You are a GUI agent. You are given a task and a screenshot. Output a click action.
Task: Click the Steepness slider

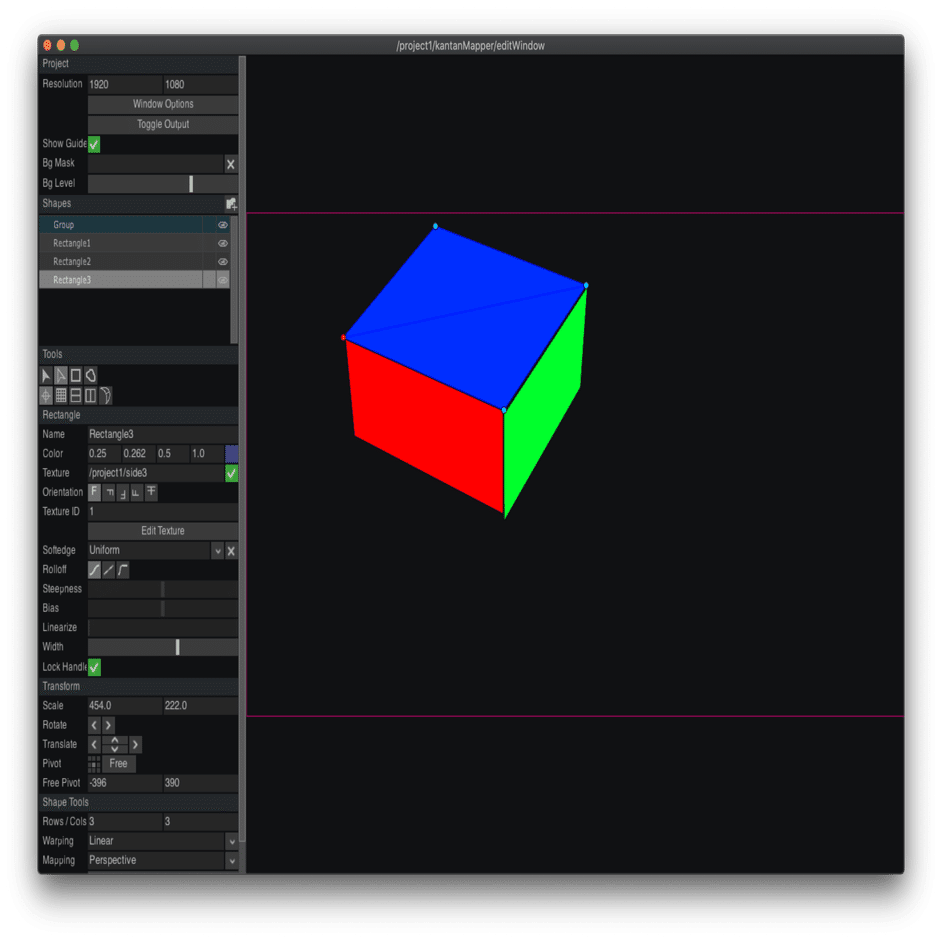(163, 589)
